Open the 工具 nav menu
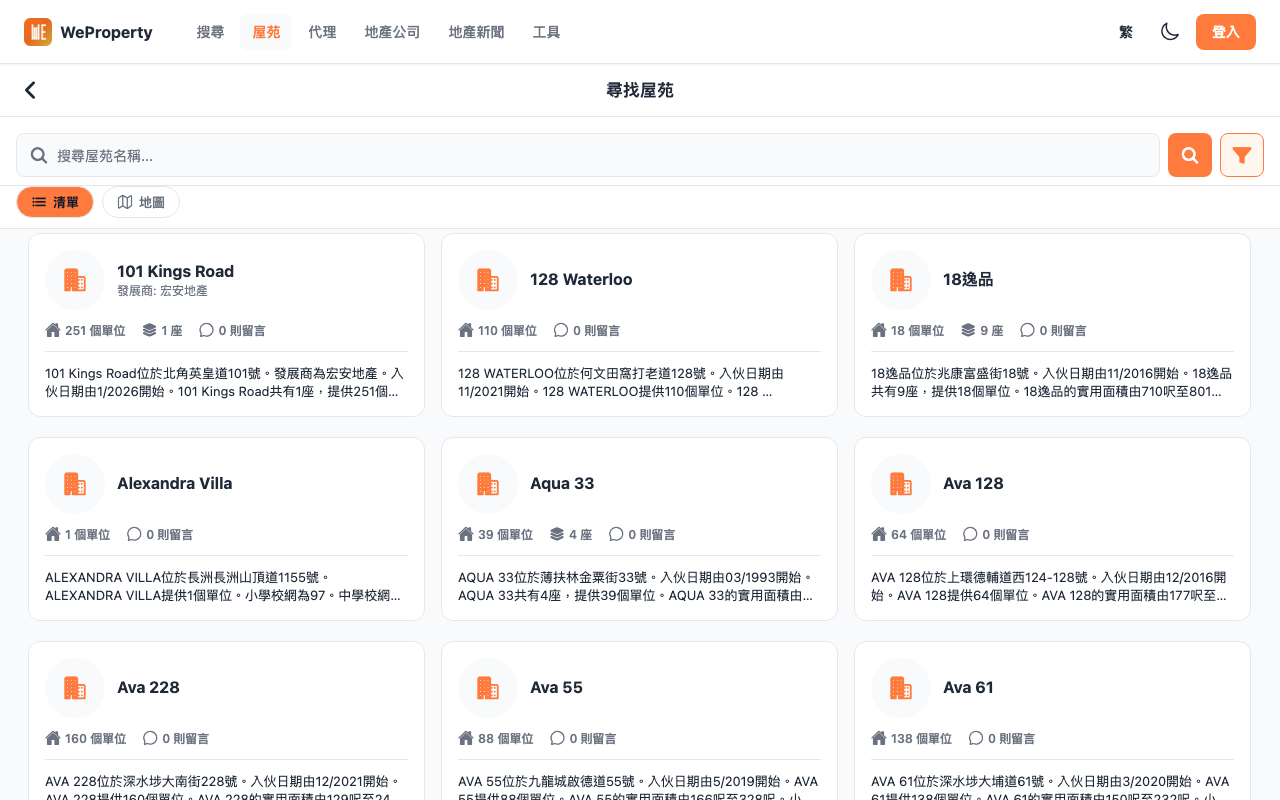 tap(546, 32)
